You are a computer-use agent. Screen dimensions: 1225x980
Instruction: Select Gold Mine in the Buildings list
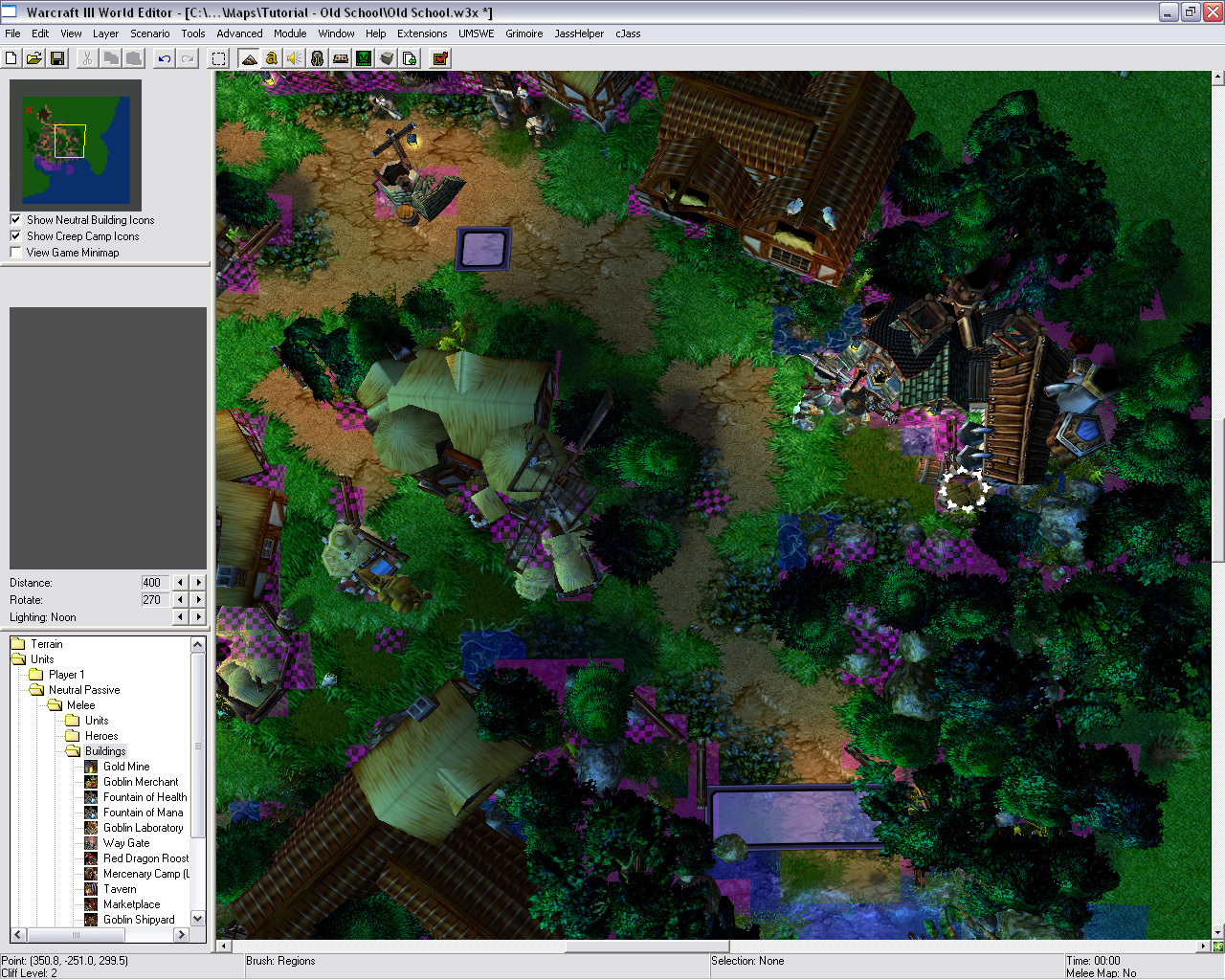126,767
